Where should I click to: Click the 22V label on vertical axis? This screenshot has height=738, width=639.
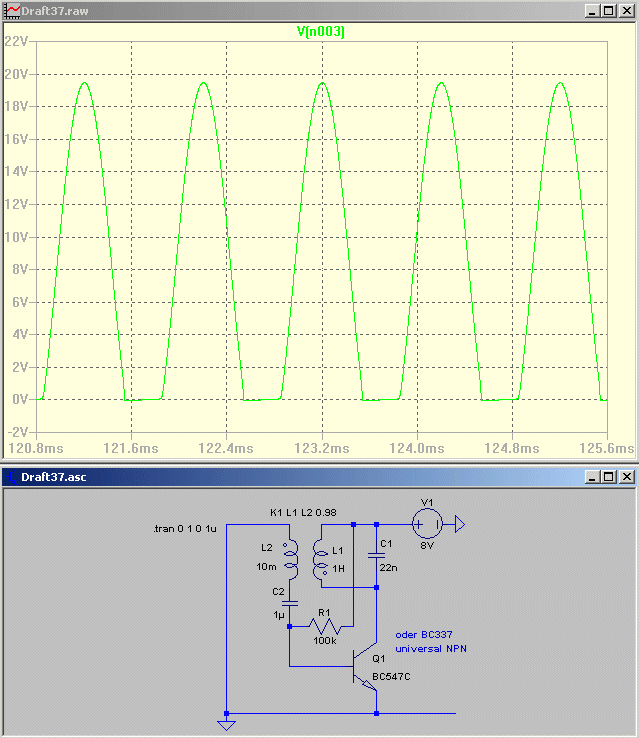(x=16, y=41)
